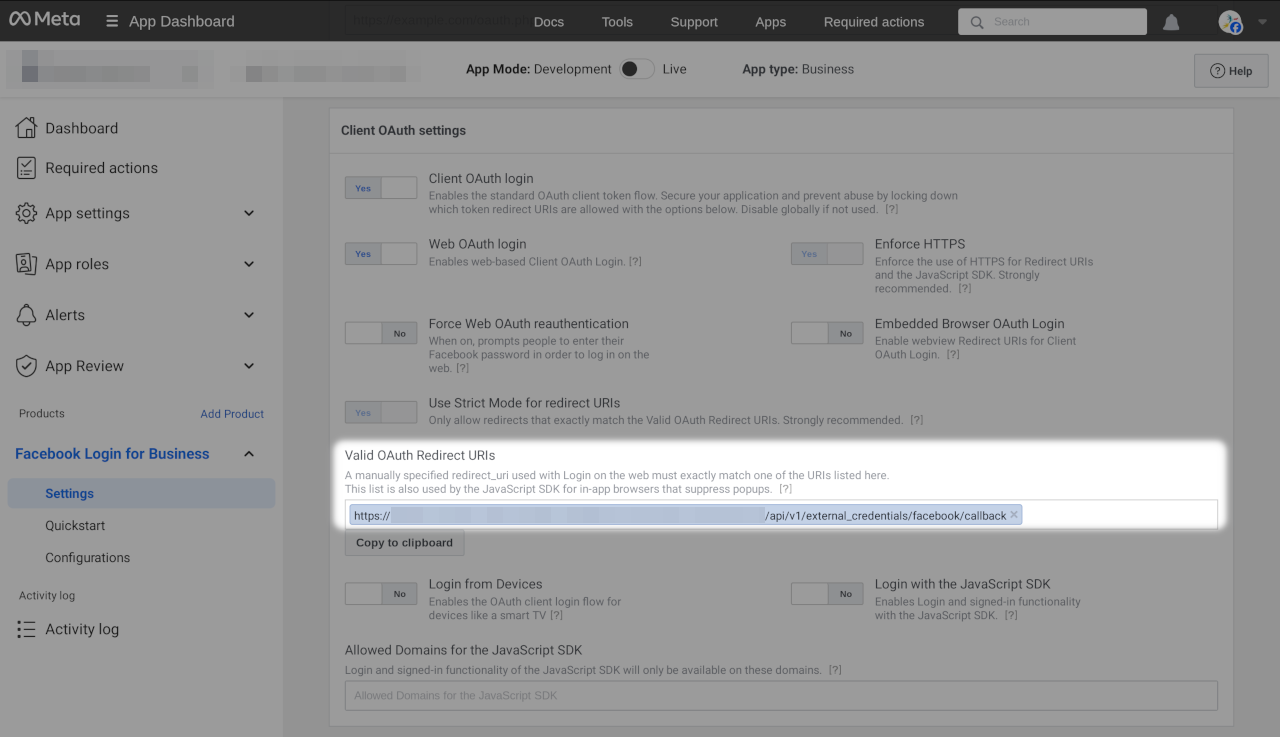
Task: Open Required actions in top navigation
Action: (x=874, y=22)
